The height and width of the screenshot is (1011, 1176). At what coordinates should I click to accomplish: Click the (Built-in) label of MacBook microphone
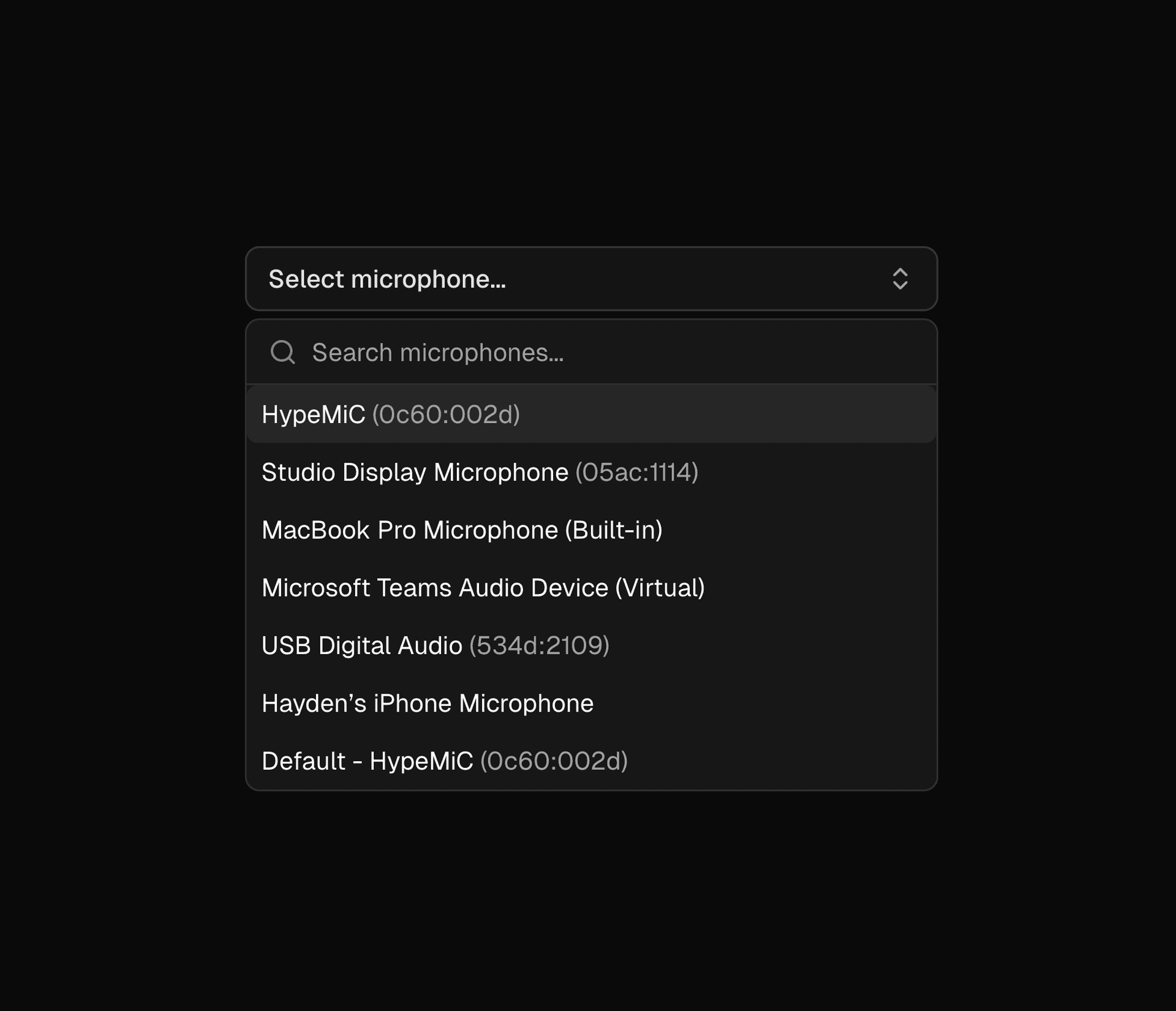pyautogui.click(x=613, y=530)
